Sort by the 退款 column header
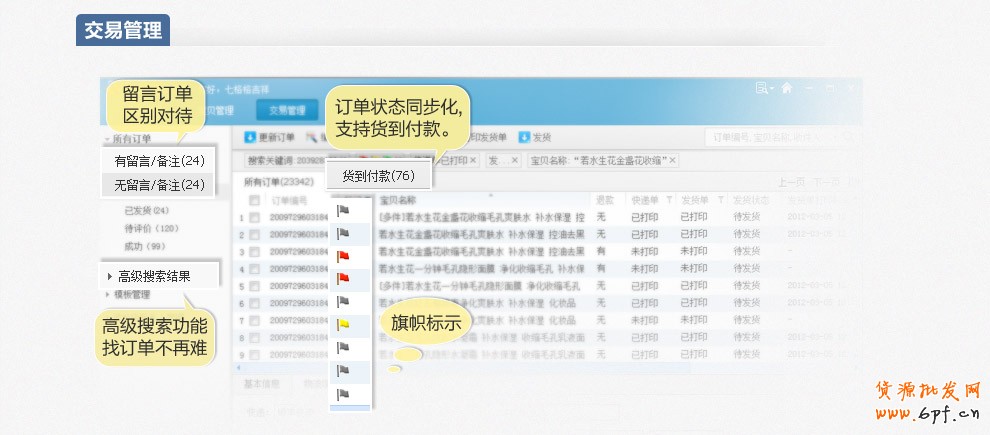Image resolution: width=990 pixels, height=435 pixels. tap(605, 200)
